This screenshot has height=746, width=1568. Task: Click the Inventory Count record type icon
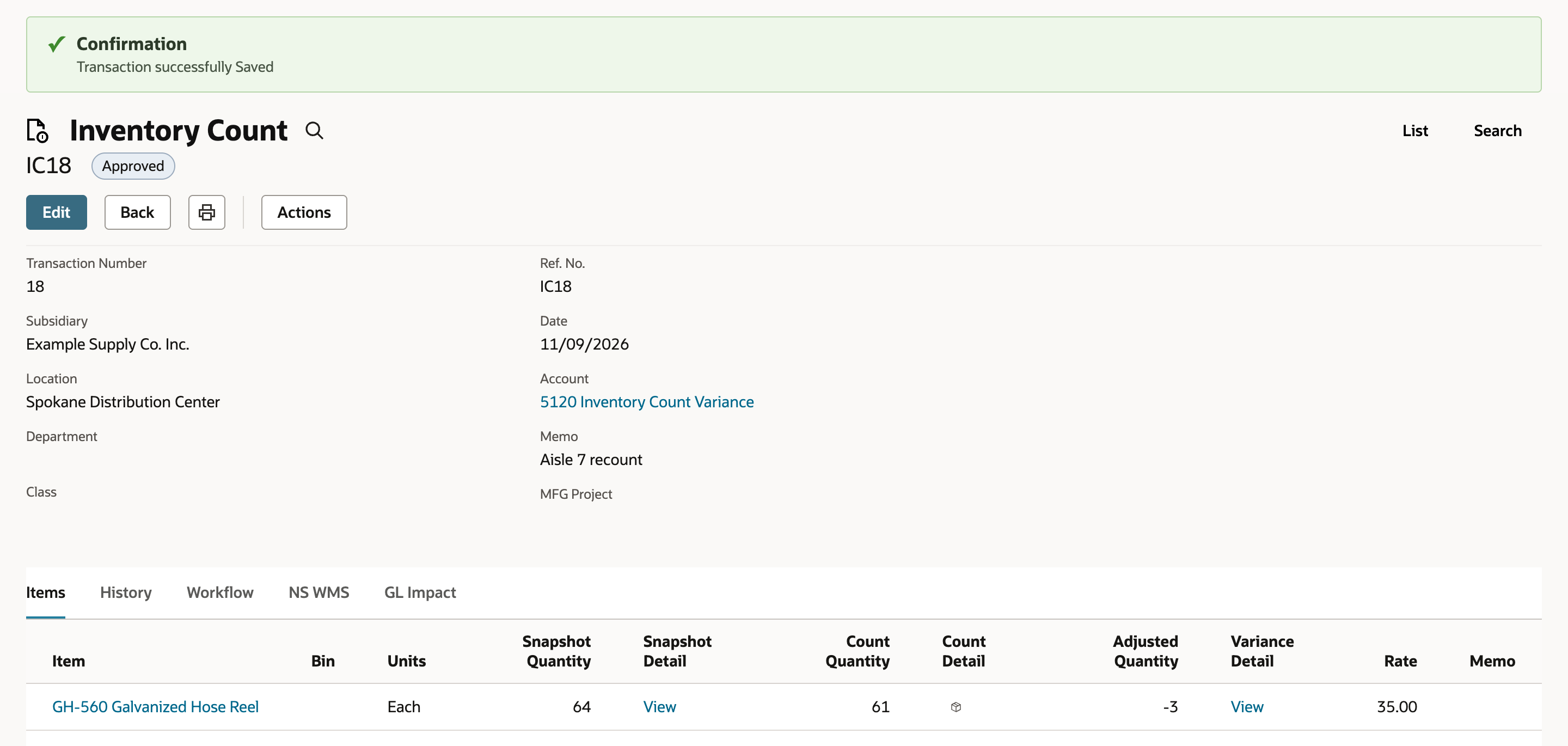(38, 131)
